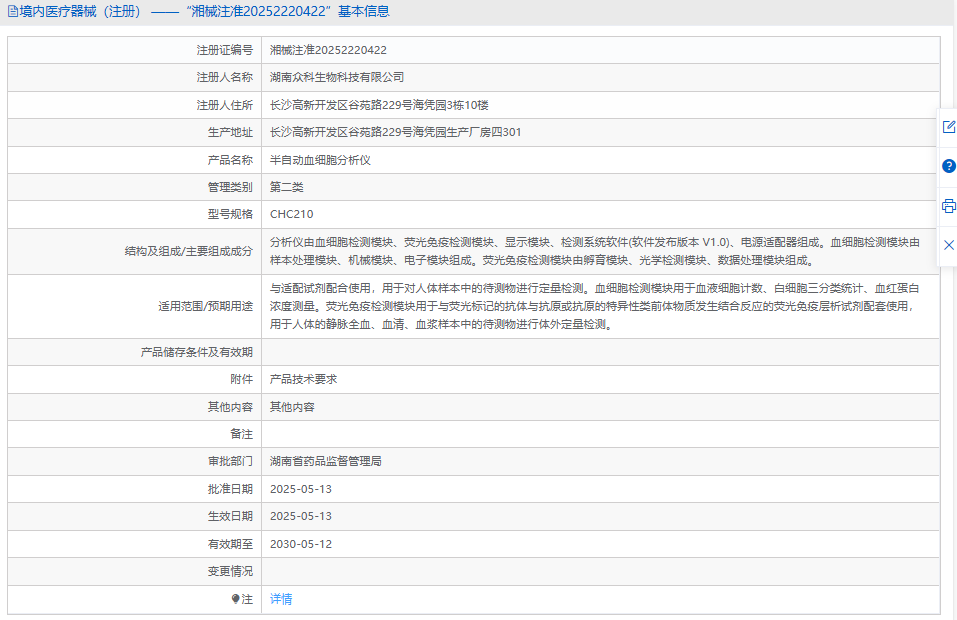The image size is (957, 620).
Task: Click the 适用范围/预期用途 row label
Action: click(205, 305)
